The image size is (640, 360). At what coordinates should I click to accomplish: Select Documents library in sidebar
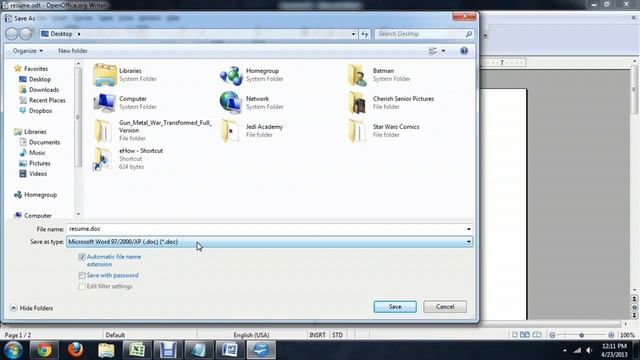point(40,142)
